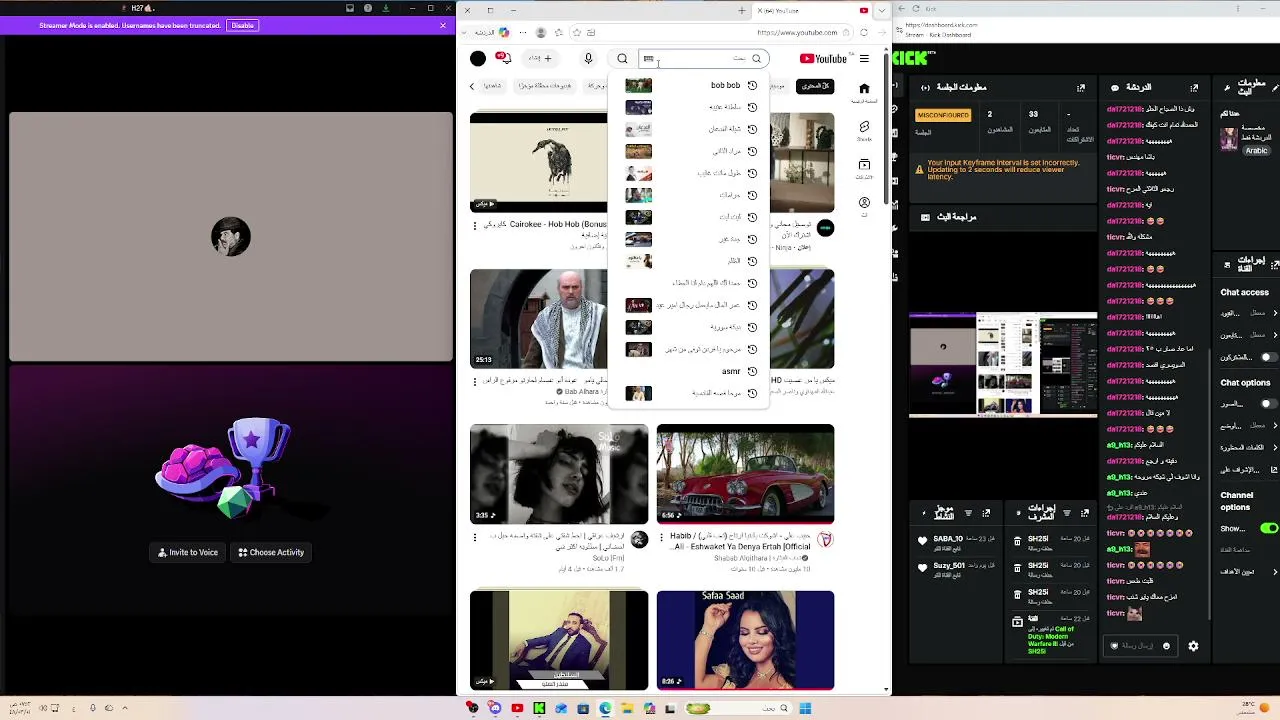The image size is (1280, 720).
Task: Click trash icon on first SH25i moderation entry
Action: pos(1017,540)
